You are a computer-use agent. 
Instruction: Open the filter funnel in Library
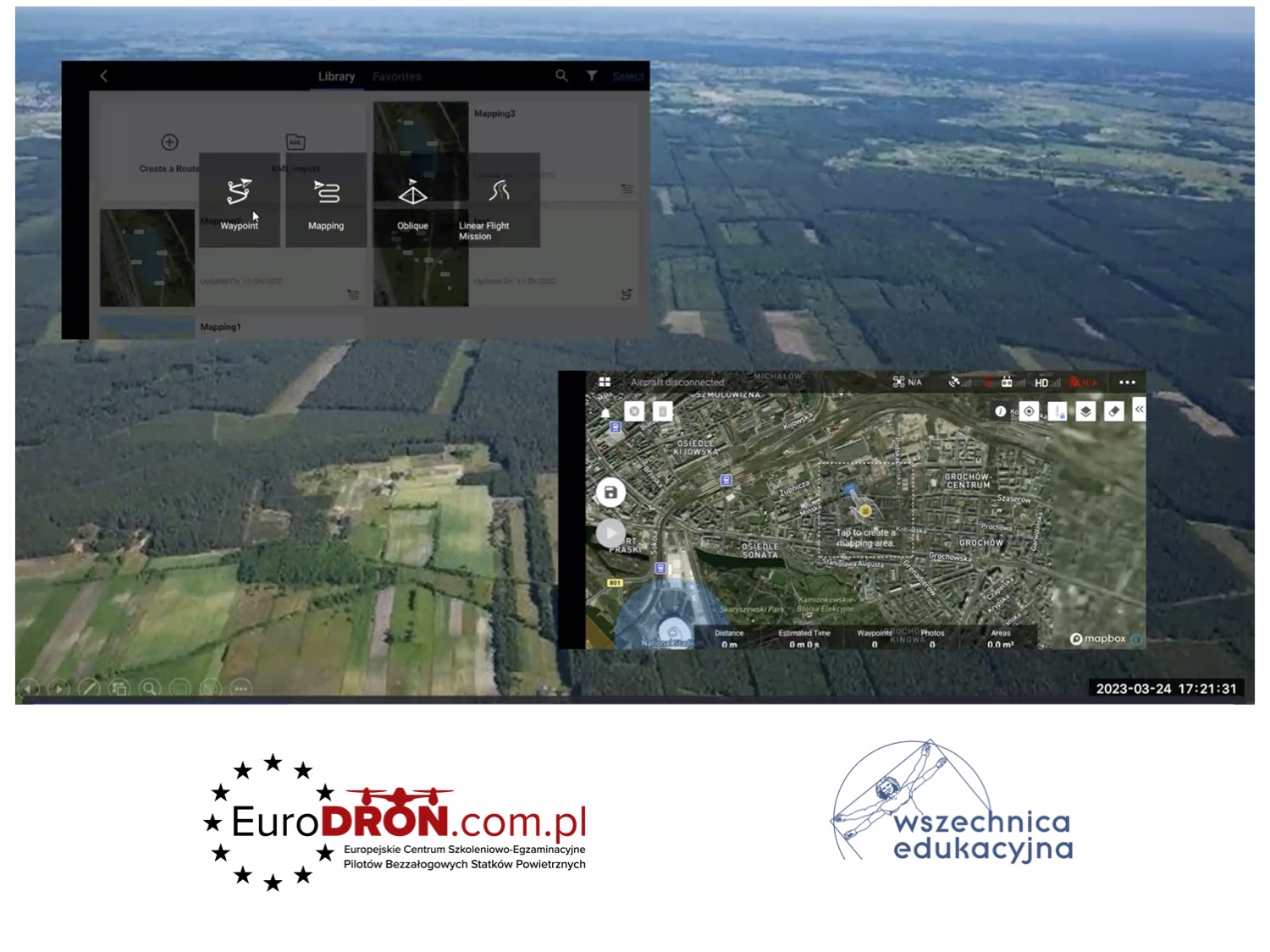[592, 76]
